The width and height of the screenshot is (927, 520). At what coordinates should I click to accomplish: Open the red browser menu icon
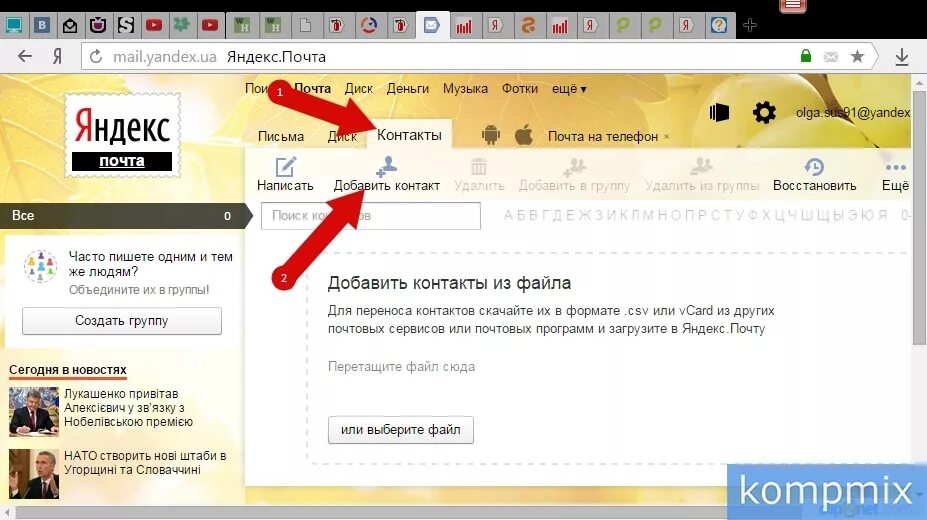coord(793,6)
